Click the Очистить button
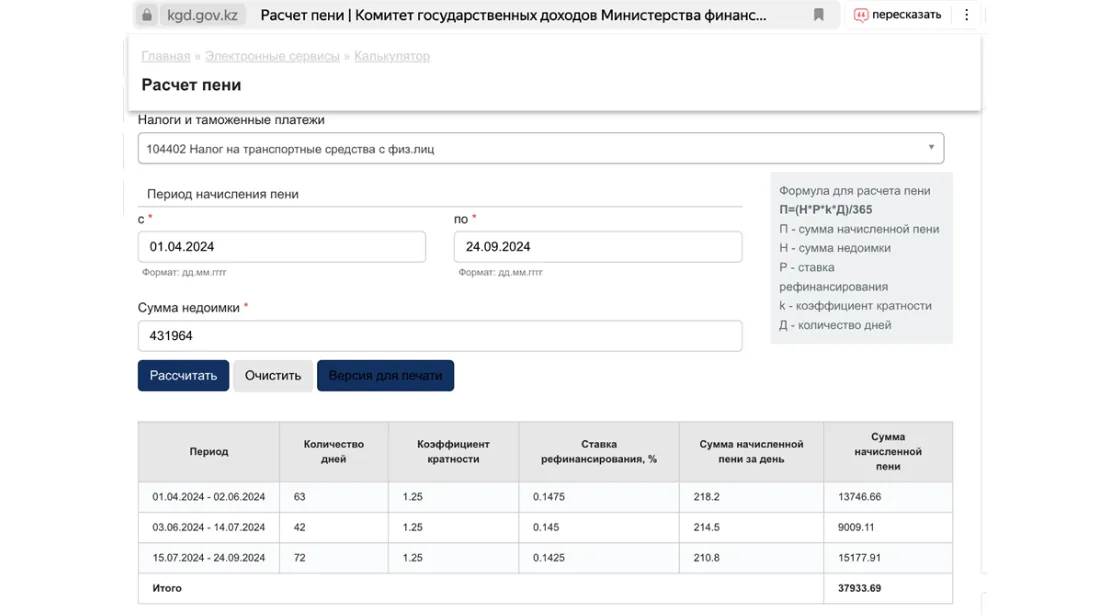1110x615 pixels. [273, 376]
